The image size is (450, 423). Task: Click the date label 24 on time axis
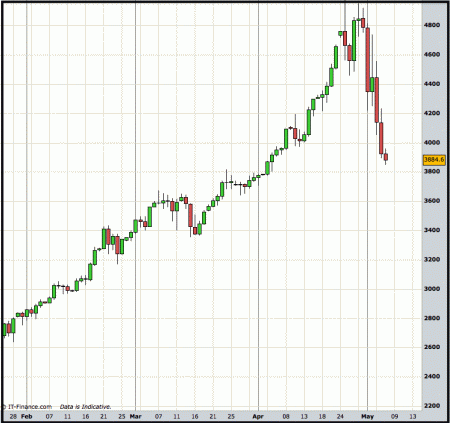[x=340, y=416]
